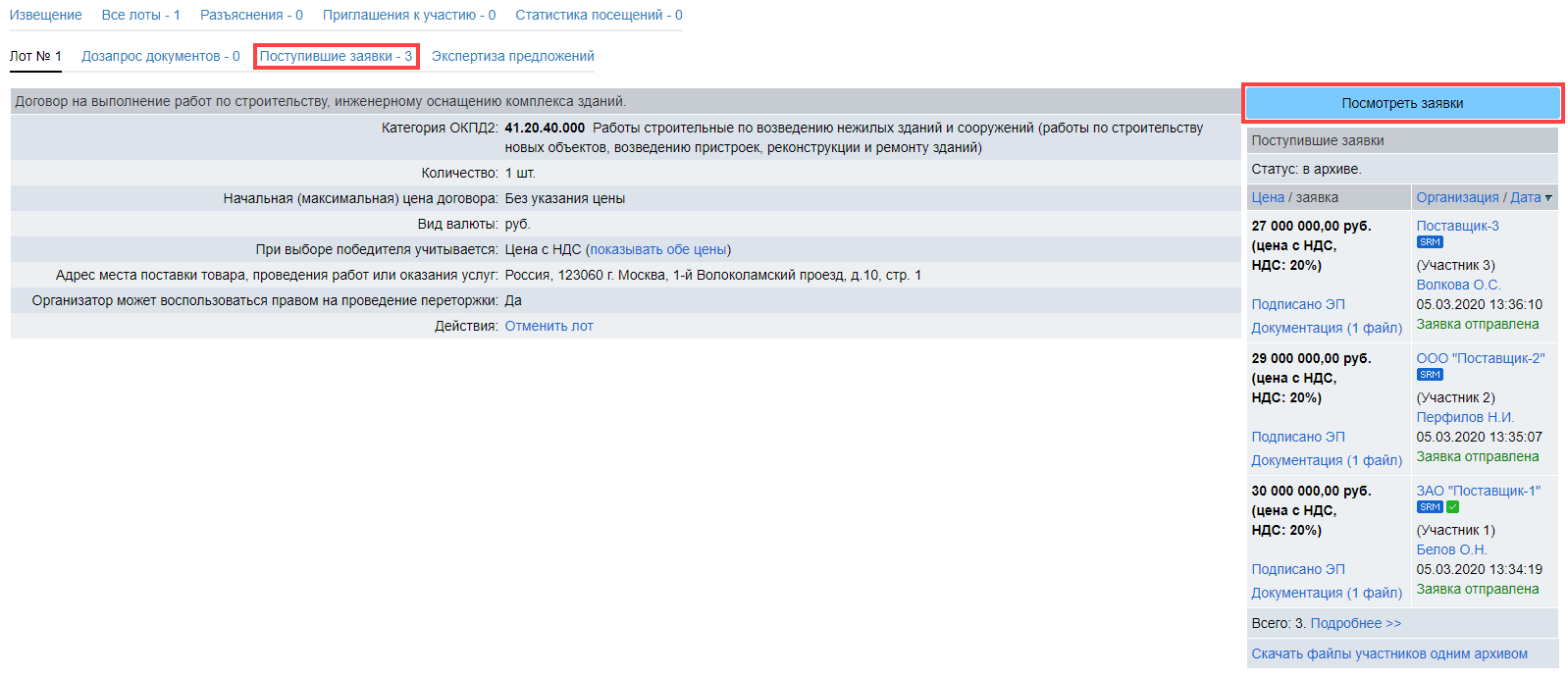
Task: Go to the Извещение section
Action: 45,15
